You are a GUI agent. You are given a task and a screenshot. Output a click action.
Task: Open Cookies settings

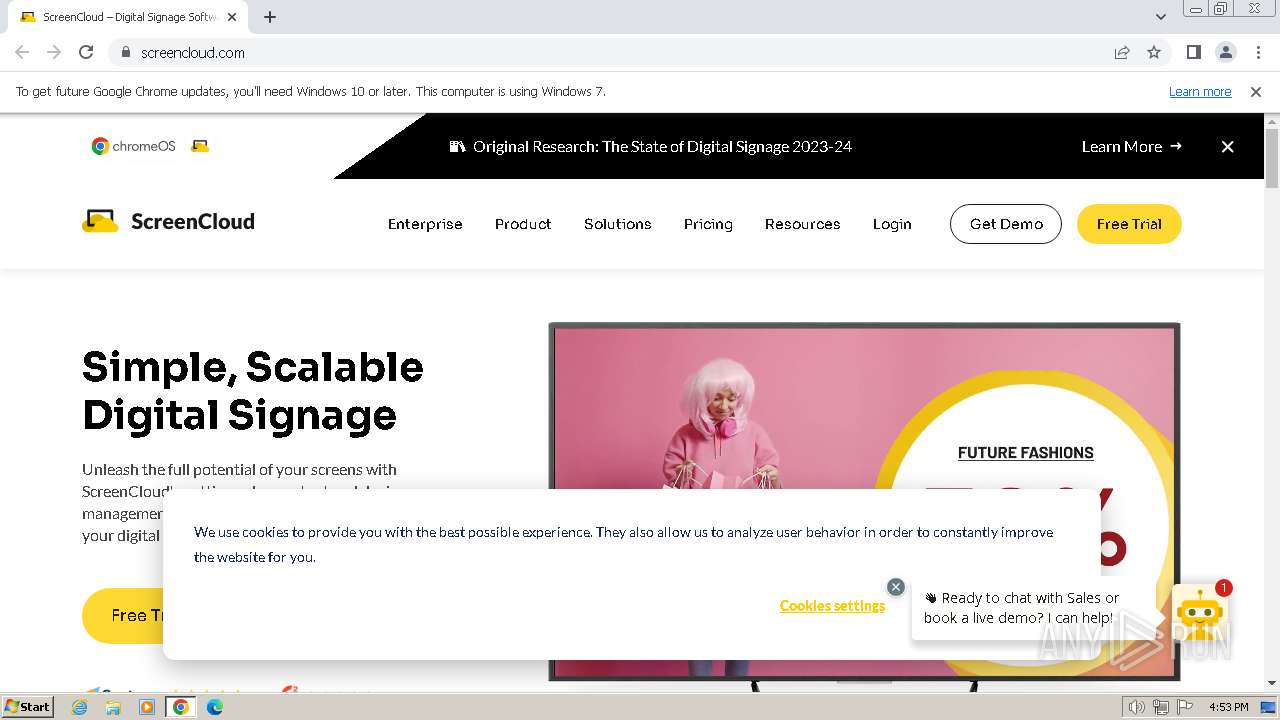point(832,606)
